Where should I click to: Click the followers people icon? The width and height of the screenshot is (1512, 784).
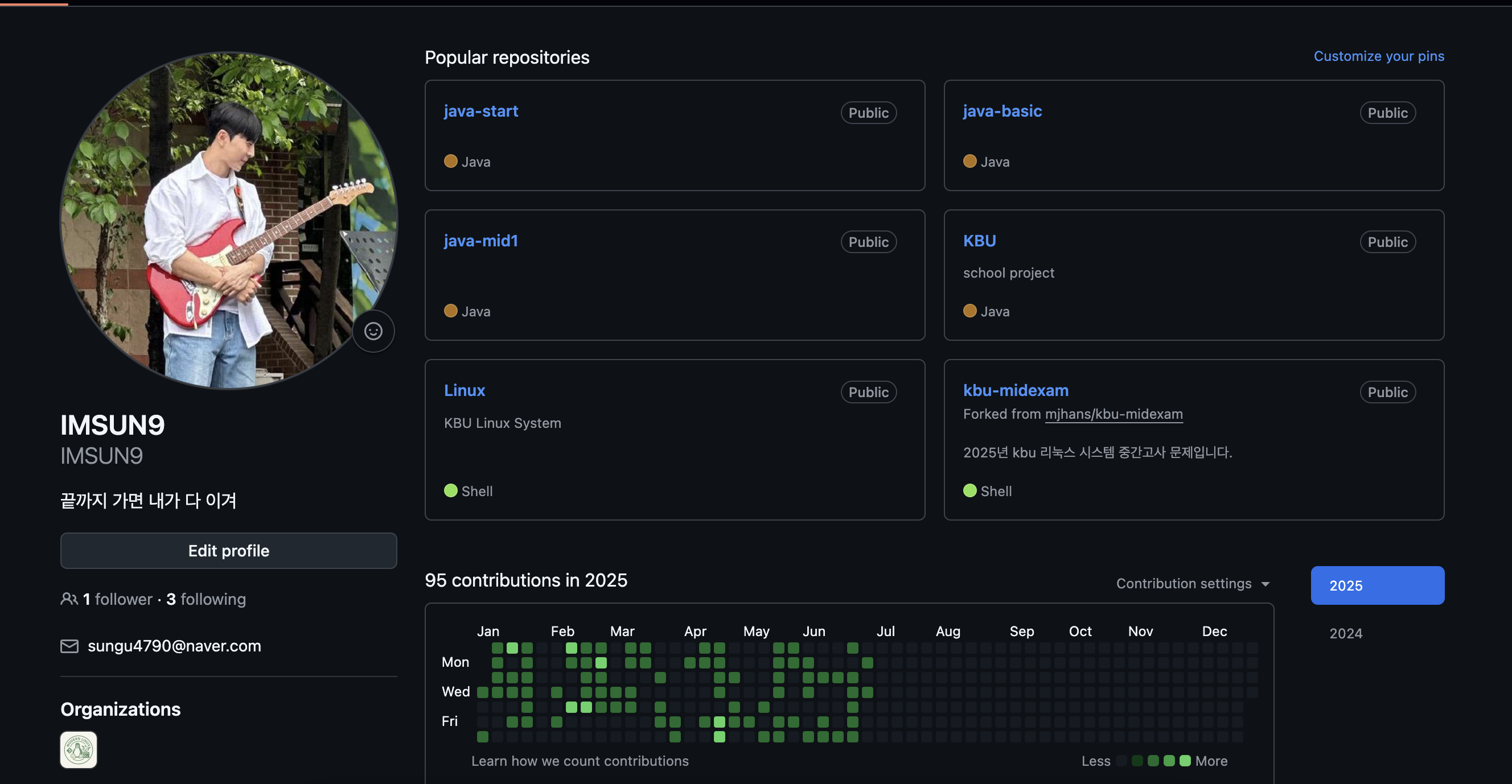click(x=69, y=599)
